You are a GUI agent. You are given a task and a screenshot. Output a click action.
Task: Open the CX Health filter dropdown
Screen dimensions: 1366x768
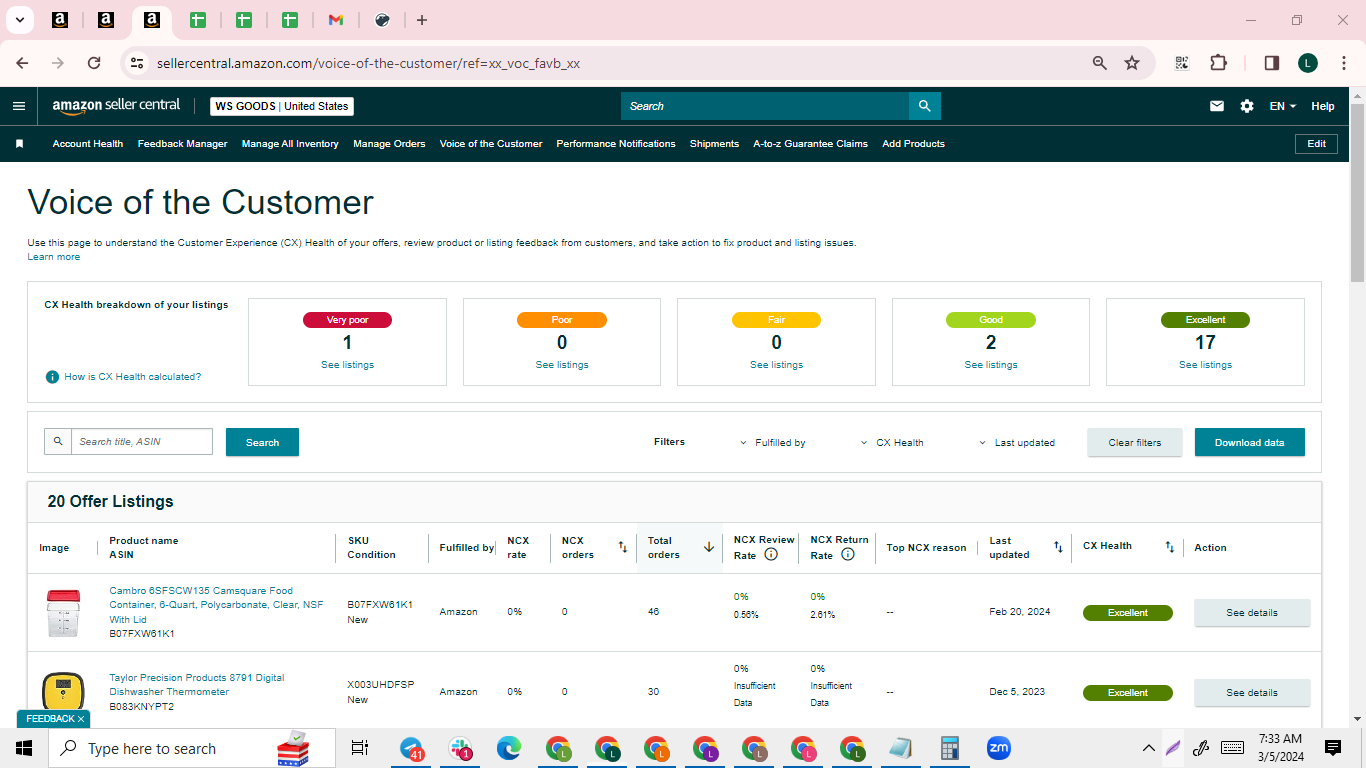click(892, 442)
